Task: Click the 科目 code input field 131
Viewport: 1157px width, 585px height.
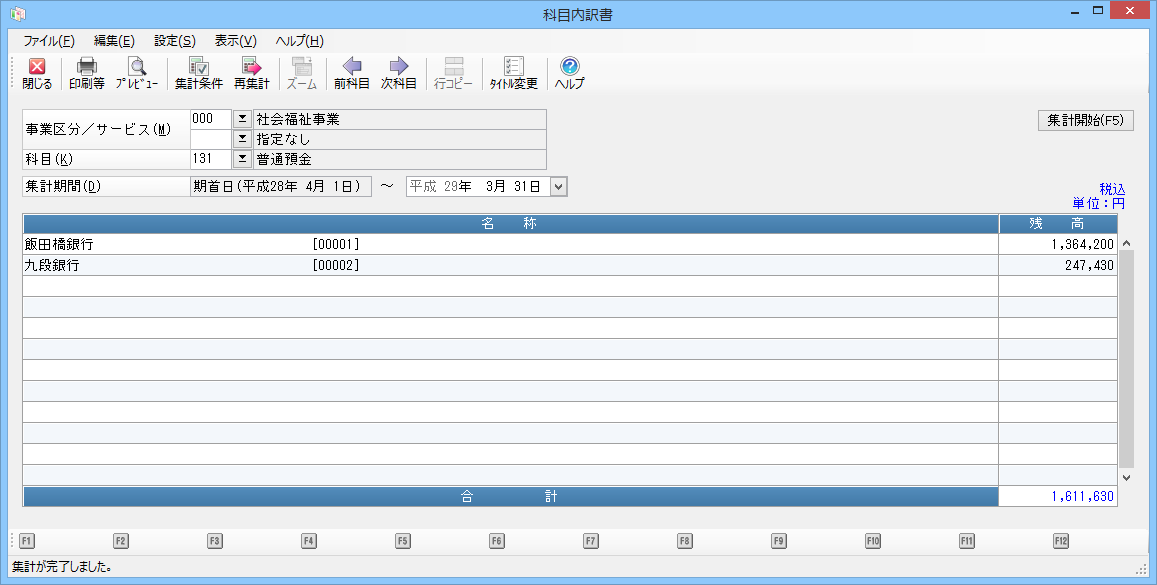Action: pyautogui.click(x=210, y=159)
